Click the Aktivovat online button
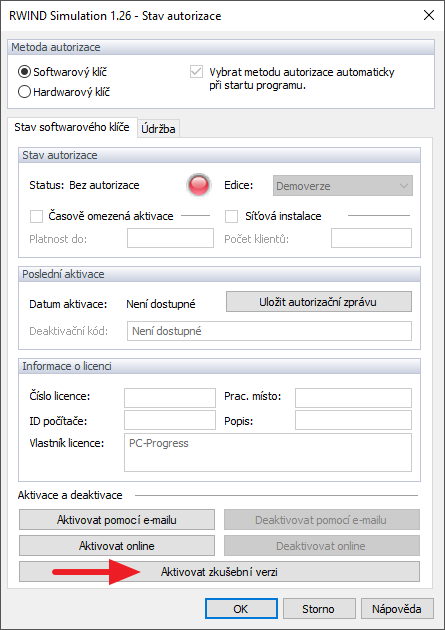The width and height of the screenshot is (445, 630). 117,546
